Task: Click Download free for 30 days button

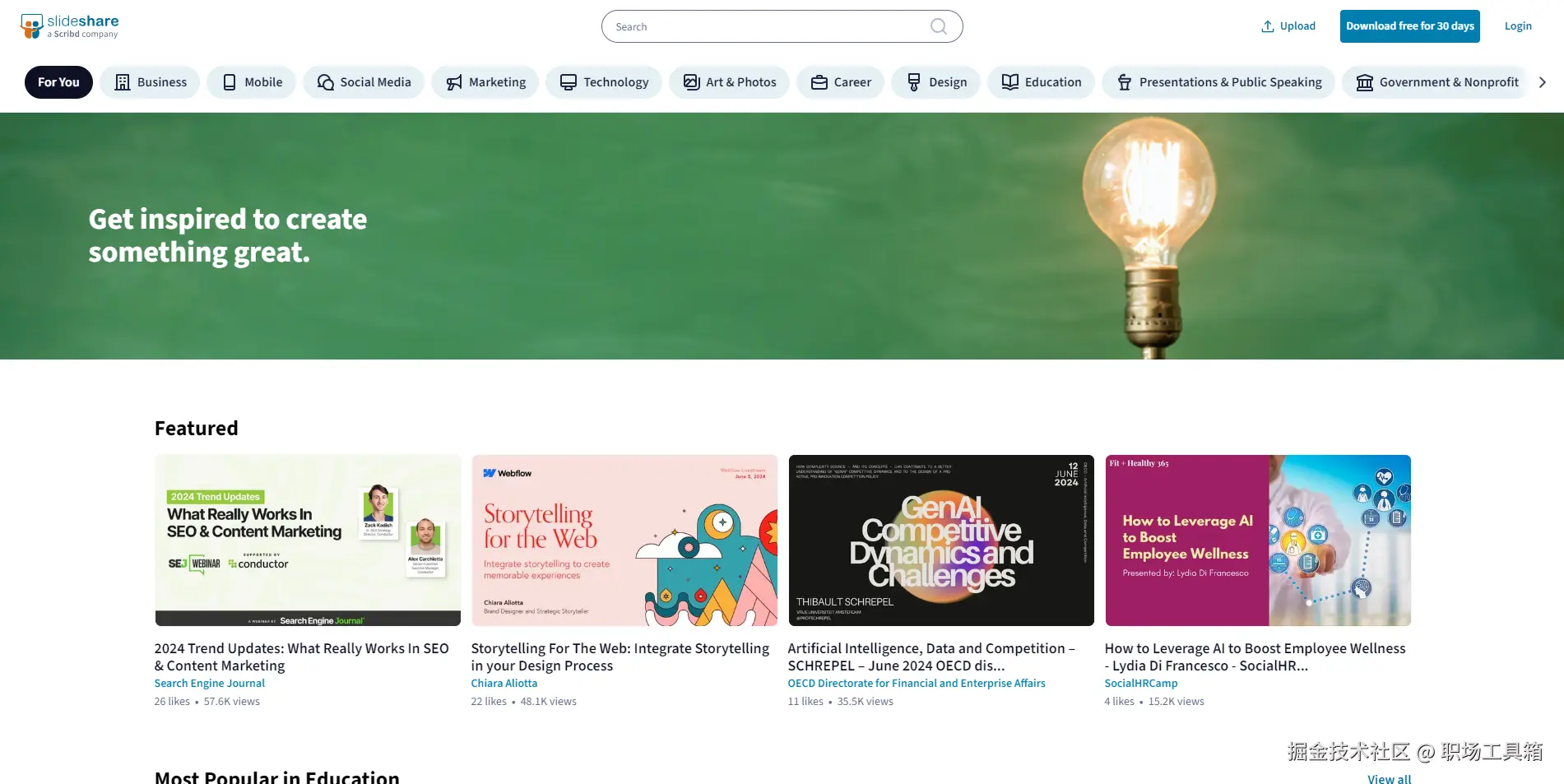Action: click(1410, 26)
